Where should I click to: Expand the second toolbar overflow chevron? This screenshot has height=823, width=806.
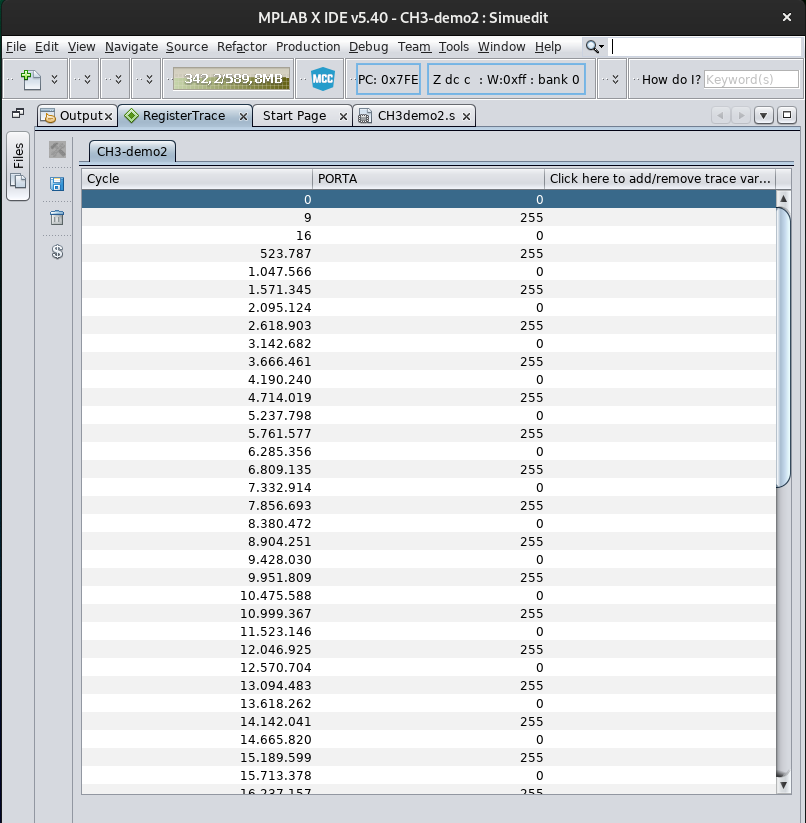(87, 79)
